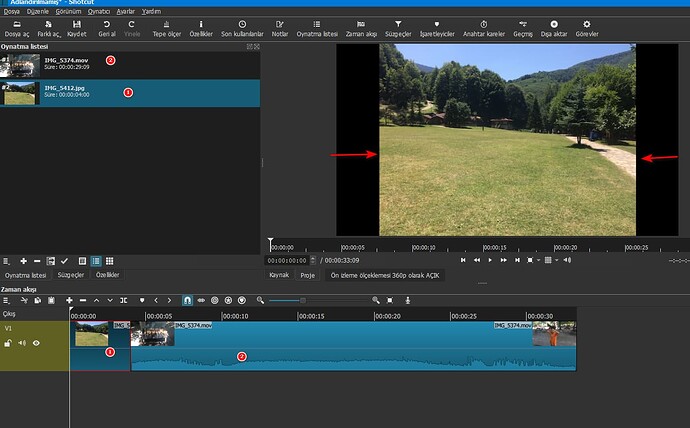
Task: Start playback with the play button
Action: [x=490, y=260]
